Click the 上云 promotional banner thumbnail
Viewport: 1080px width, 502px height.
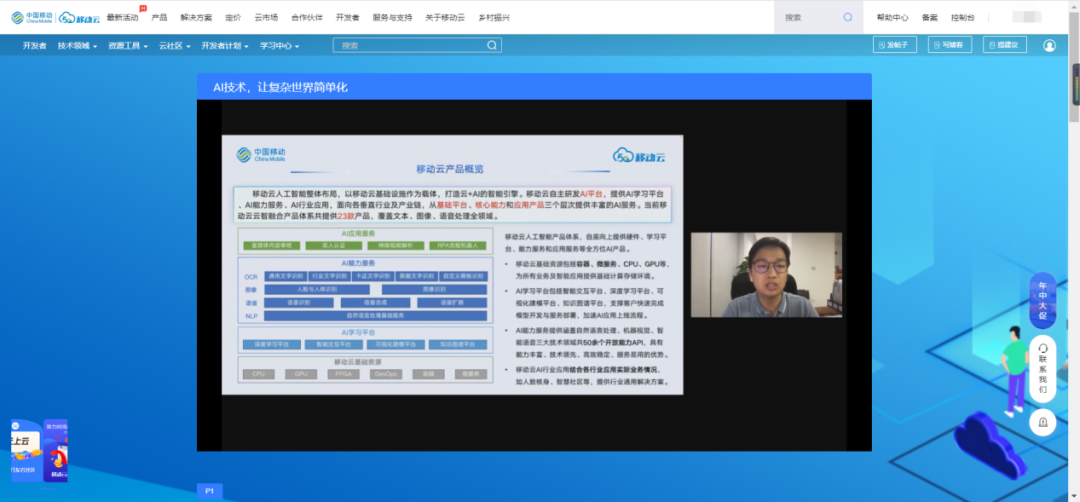25,450
